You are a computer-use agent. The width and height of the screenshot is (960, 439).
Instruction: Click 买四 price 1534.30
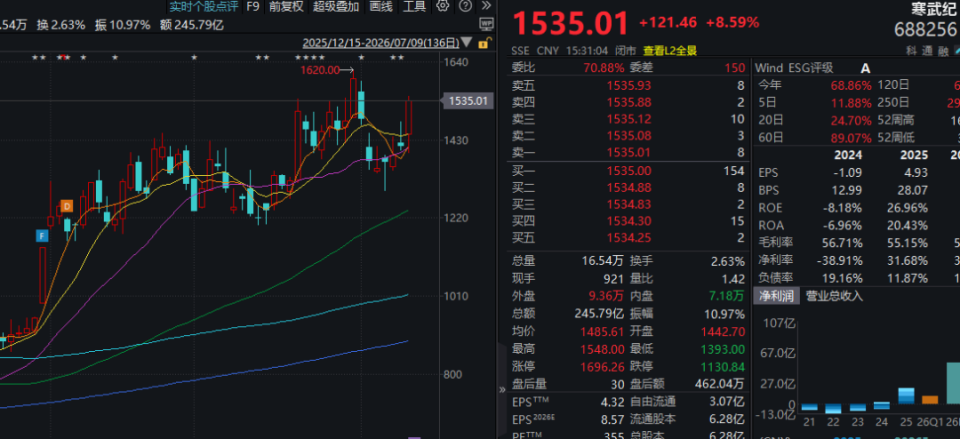point(629,221)
